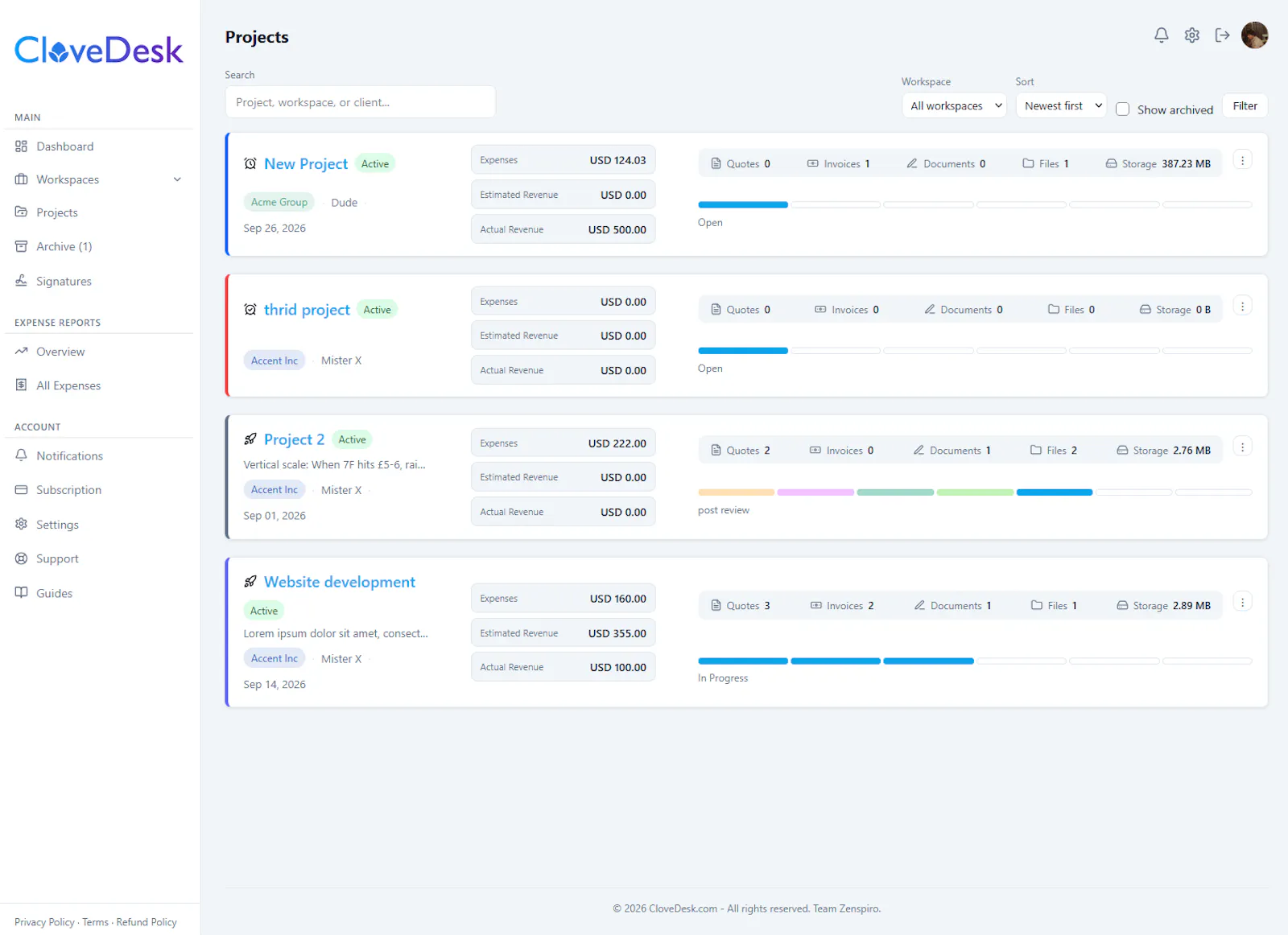This screenshot has height=935, width=1288.
Task: Click the CloveDesk logo
Action: pyautogui.click(x=99, y=50)
